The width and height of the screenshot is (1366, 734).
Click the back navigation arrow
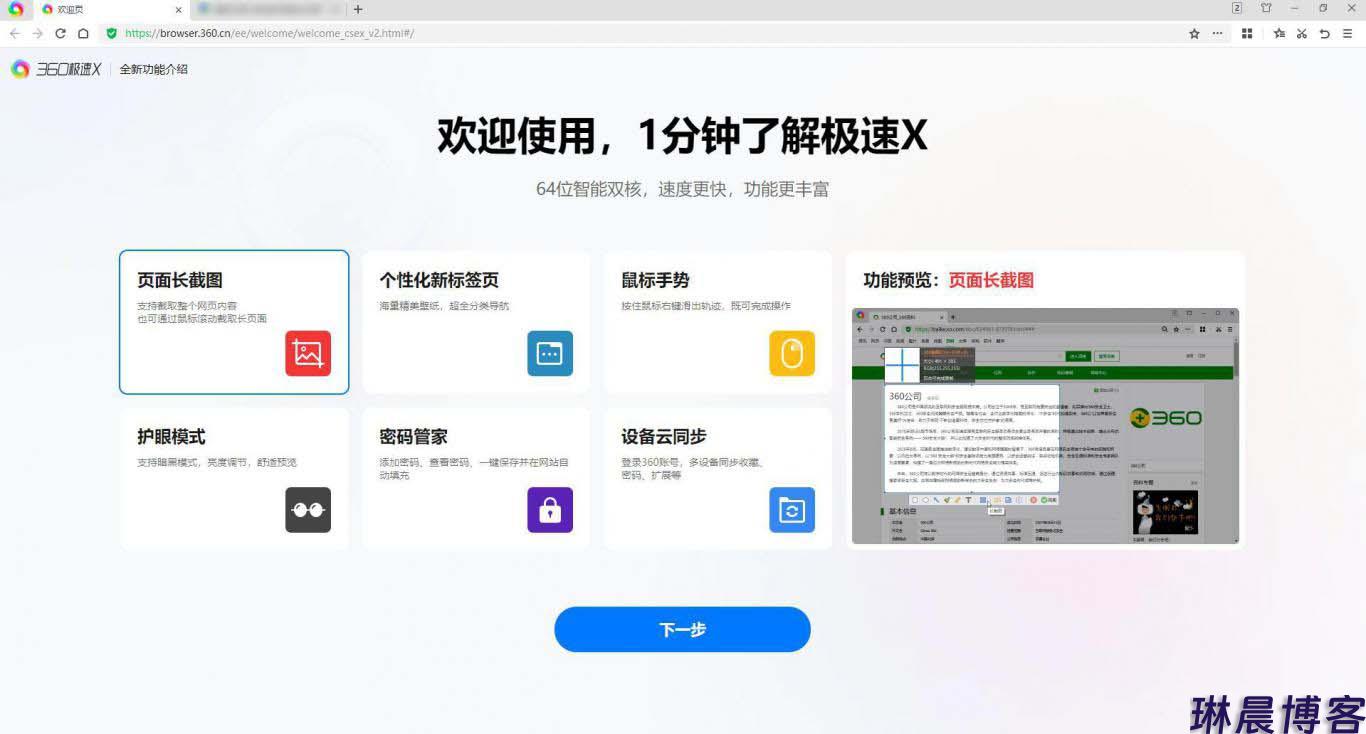(14, 33)
